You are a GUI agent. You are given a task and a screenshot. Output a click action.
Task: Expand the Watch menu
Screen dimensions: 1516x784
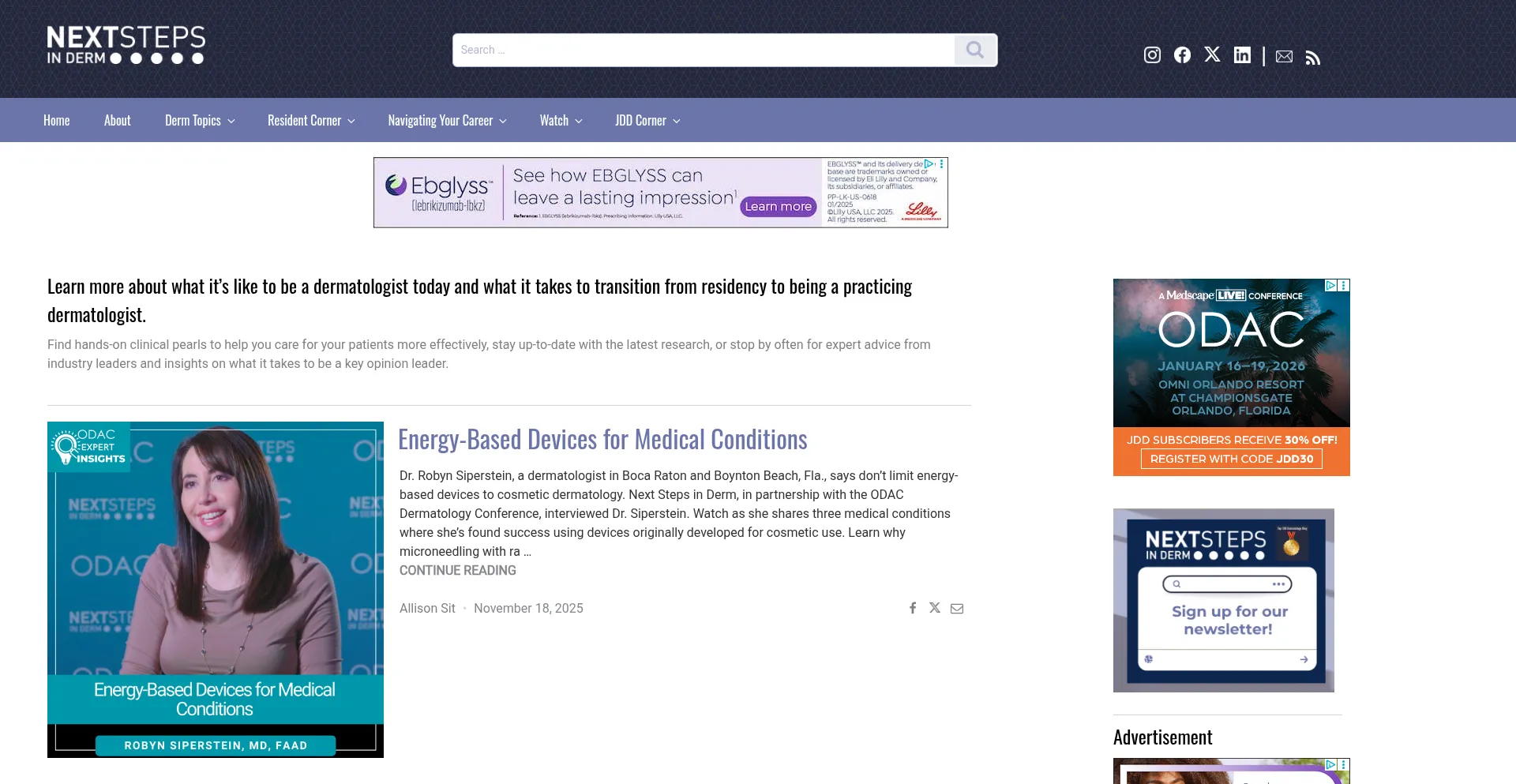coord(561,121)
